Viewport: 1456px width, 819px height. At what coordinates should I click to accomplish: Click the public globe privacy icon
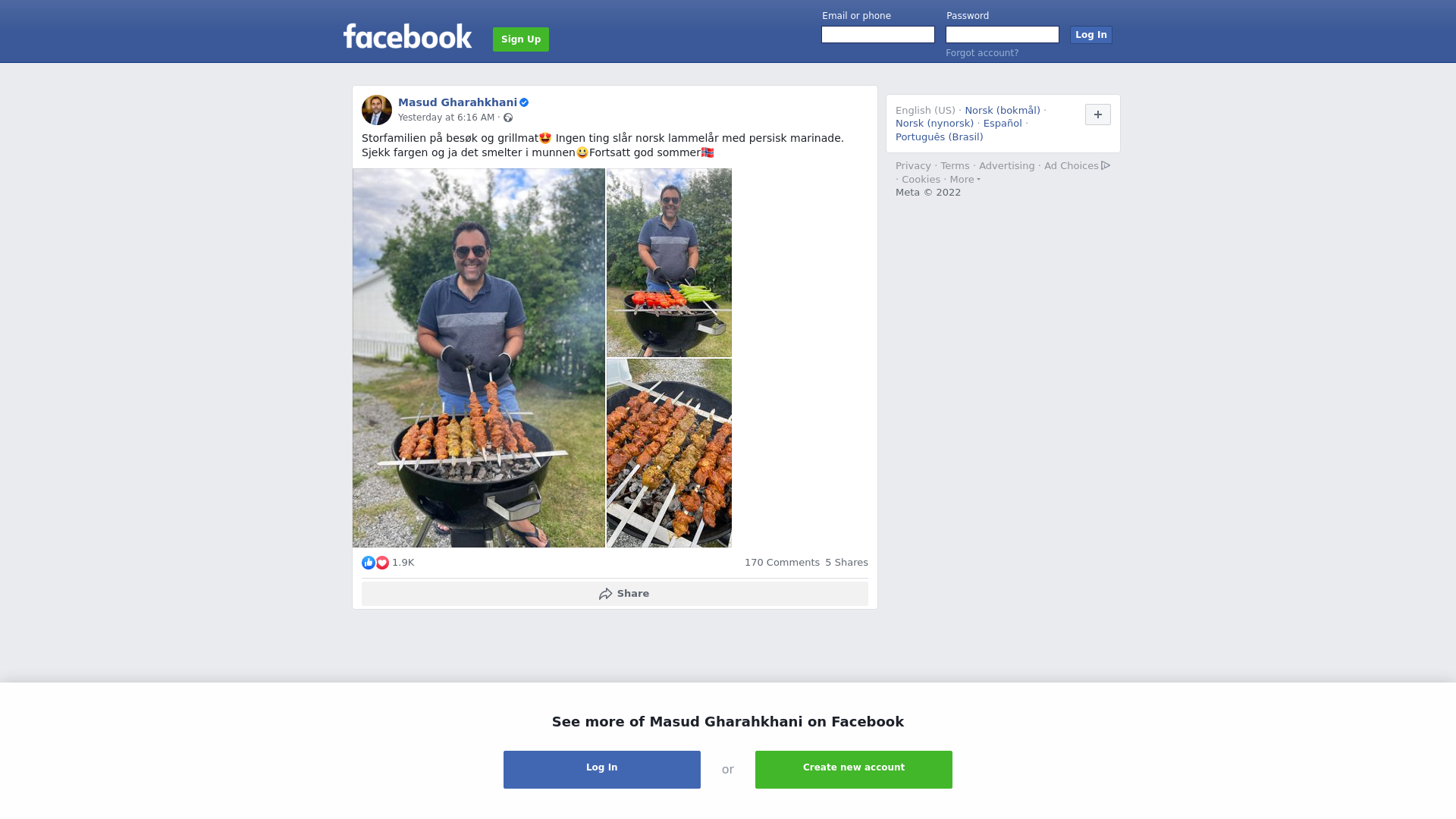pyautogui.click(x=508, y=118)
